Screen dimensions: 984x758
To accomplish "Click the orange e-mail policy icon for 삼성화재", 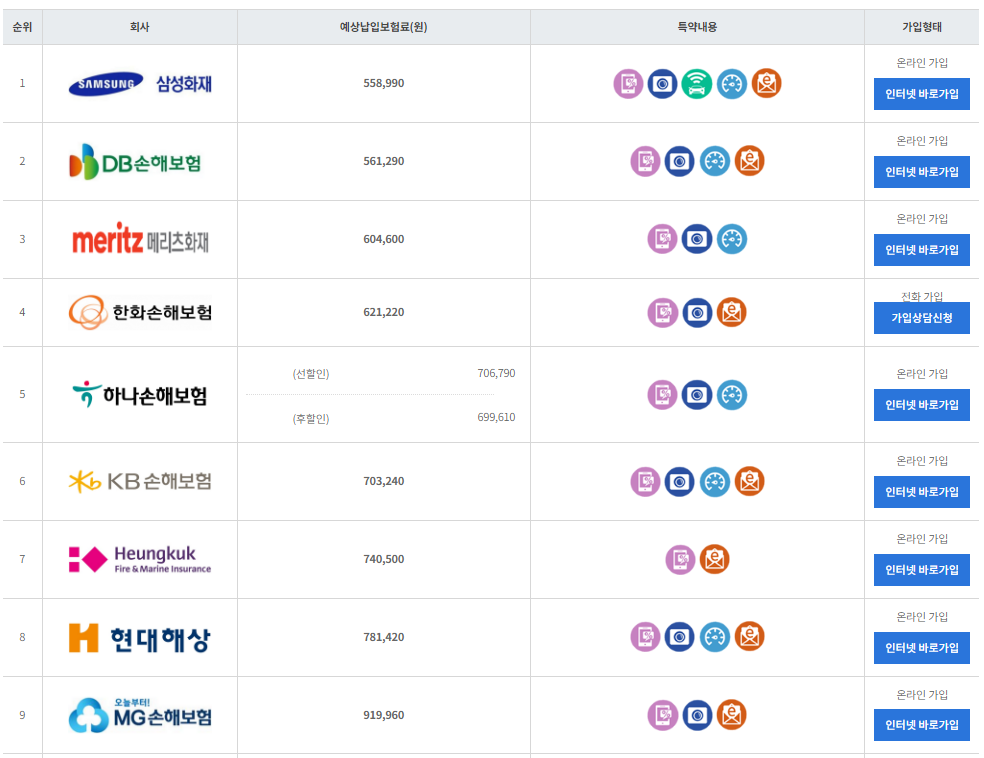I will (766, 83).
